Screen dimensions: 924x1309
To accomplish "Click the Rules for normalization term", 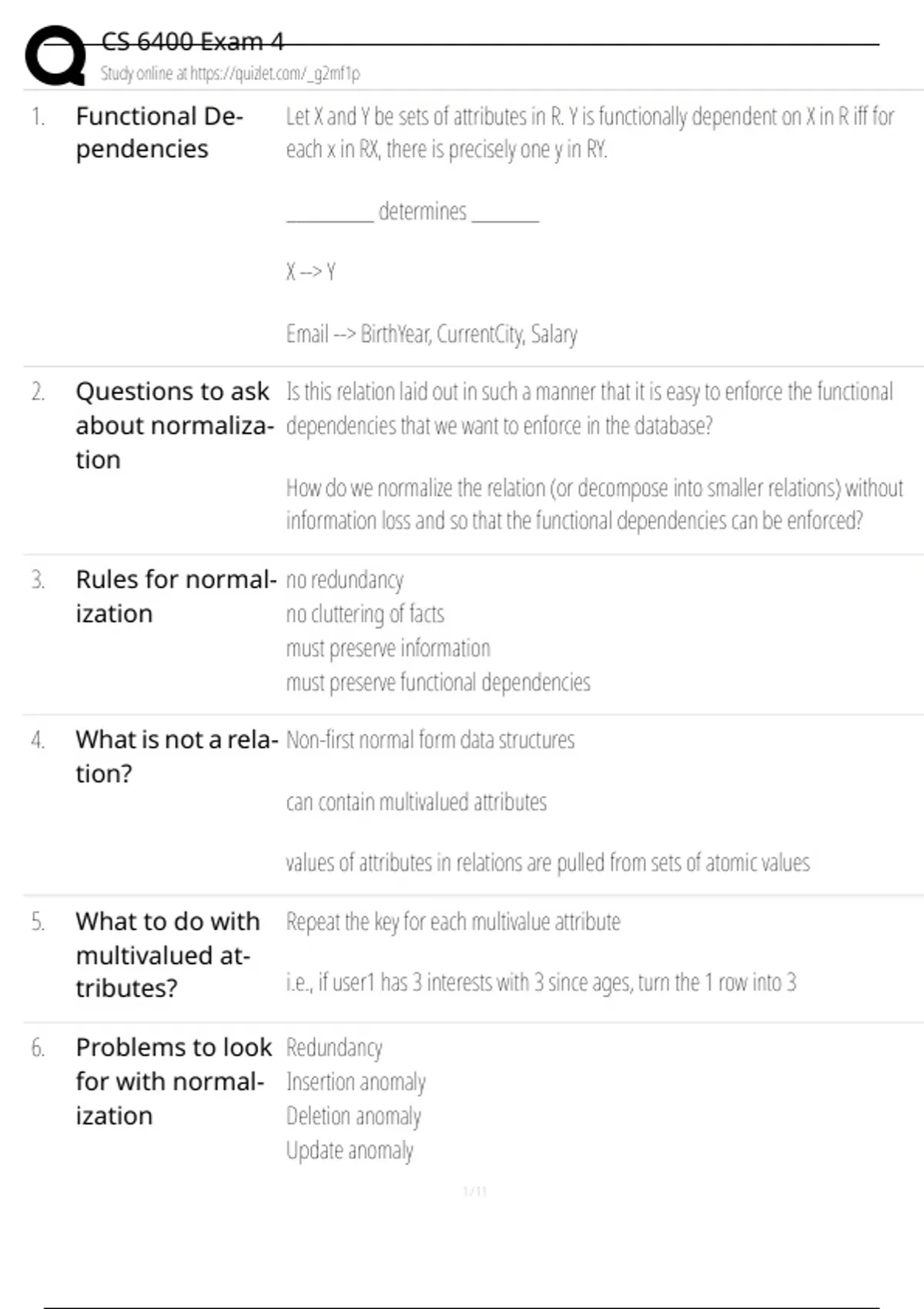I will click(176, 596).
